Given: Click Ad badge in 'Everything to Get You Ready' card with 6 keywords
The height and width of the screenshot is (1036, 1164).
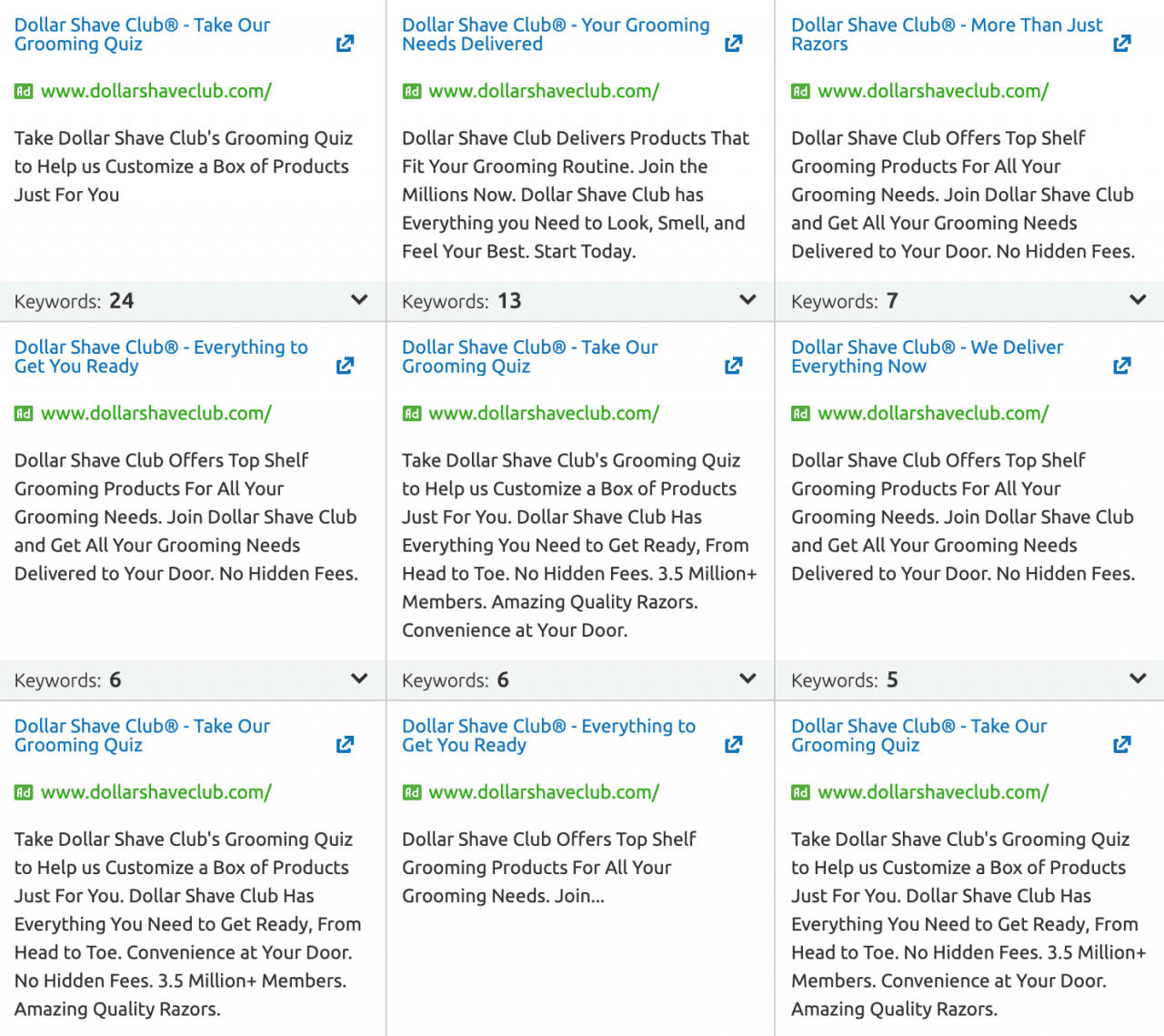Looking at the screenshot, I should coord(24,413).
